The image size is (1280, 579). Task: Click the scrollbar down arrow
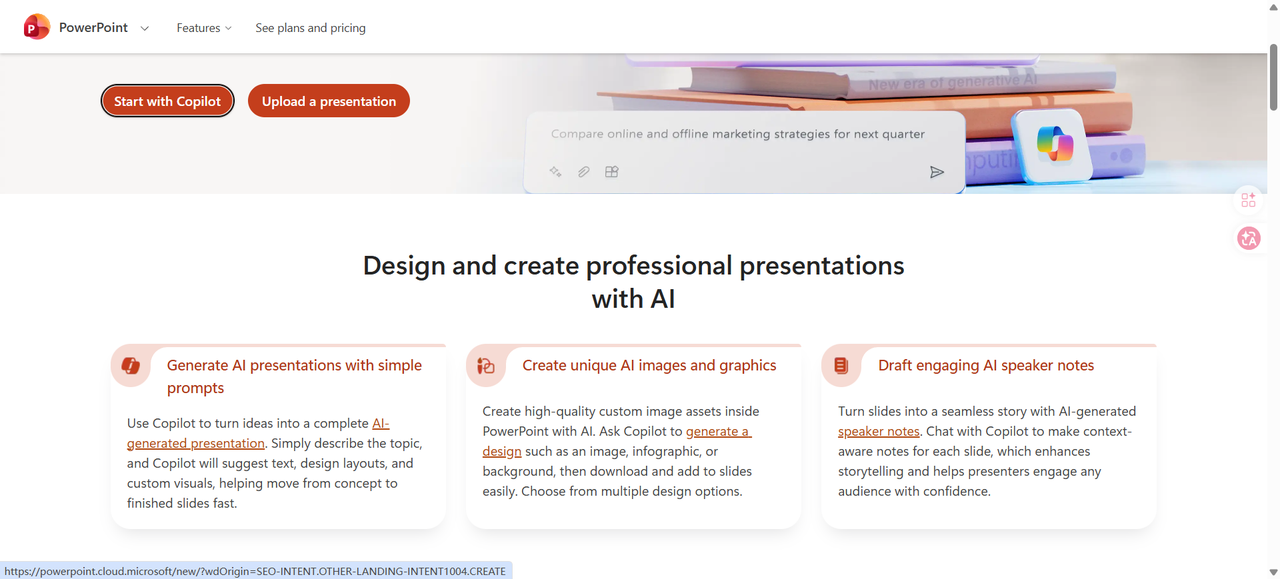(1272, 572)
